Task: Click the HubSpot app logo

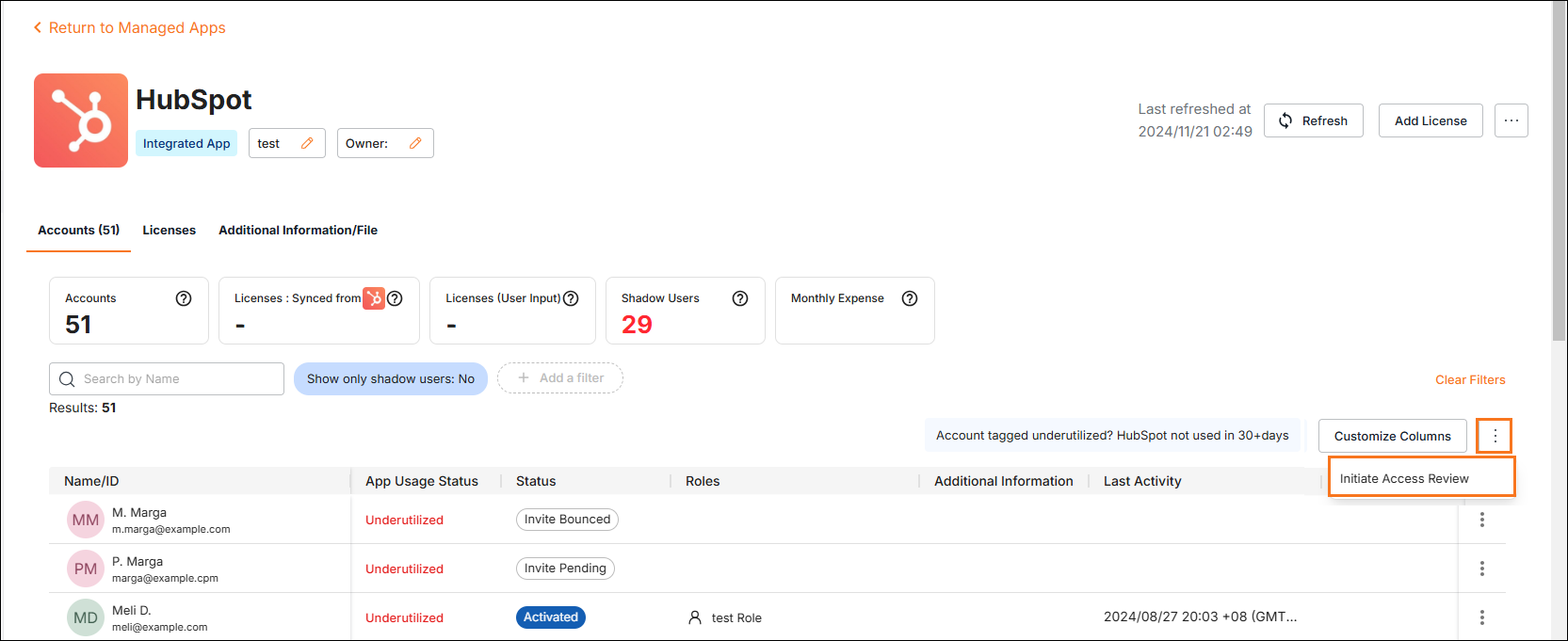Action: (x=81, y=120)
